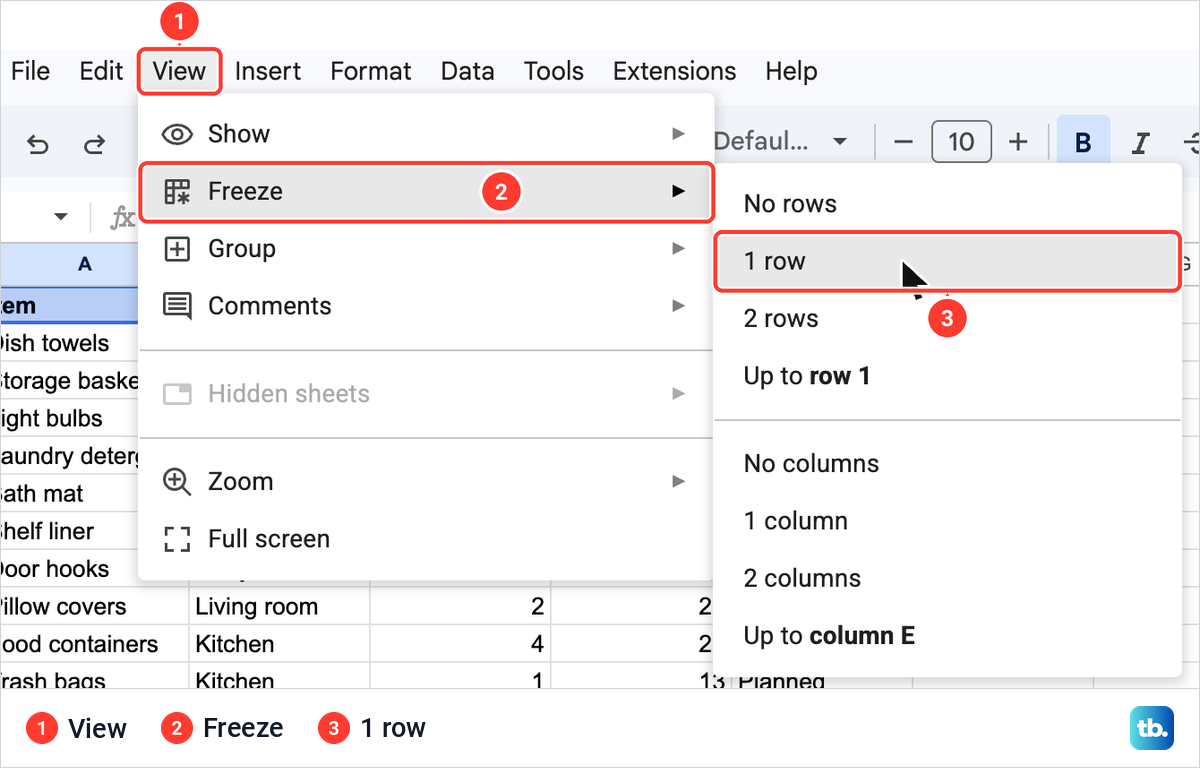Open the Extensions menu
The image size is (1200, 768).
(675, 71)
